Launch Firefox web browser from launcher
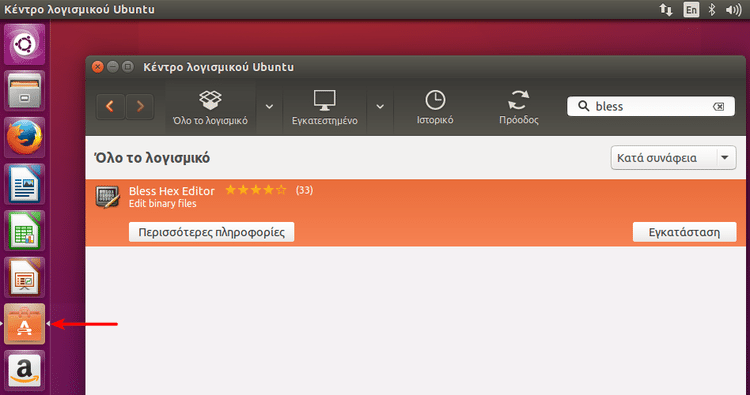The height and width of the screenshot is (395, 750). [24, 138]
